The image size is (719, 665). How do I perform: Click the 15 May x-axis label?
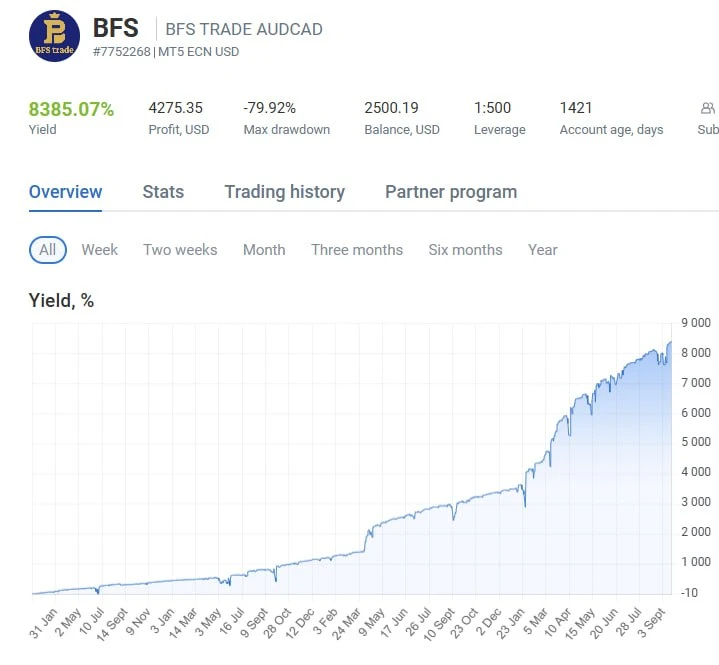click(580, 624)
